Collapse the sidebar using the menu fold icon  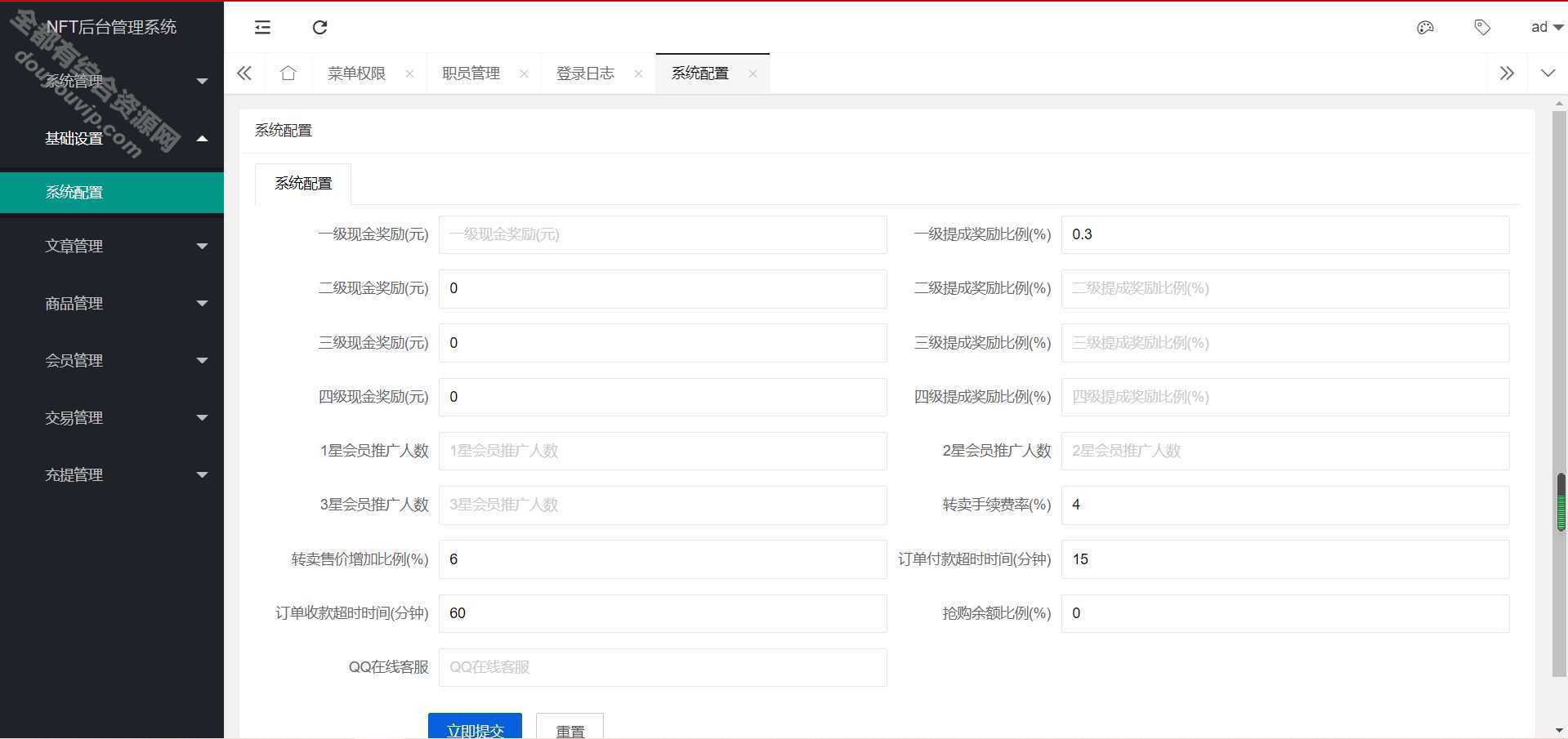(x=262, y=27)
